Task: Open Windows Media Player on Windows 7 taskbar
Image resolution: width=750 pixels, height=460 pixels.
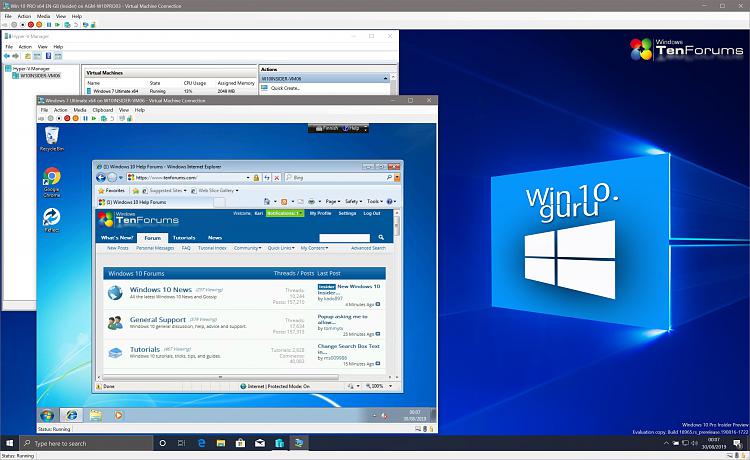Action: [x=118, y=415]
